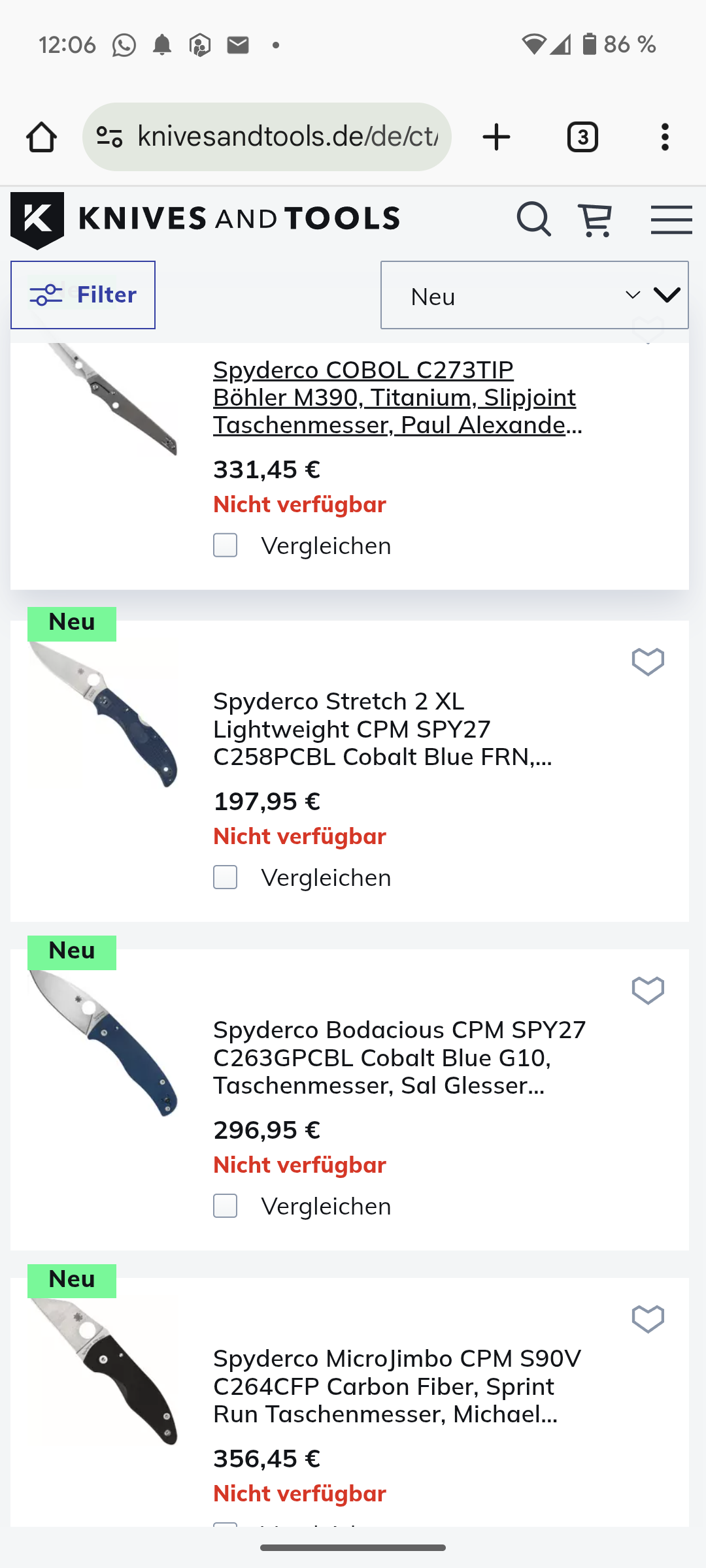Open a new browser tab
The height and width of the screenshot is (1568, 706).
(x=496, y=137)
